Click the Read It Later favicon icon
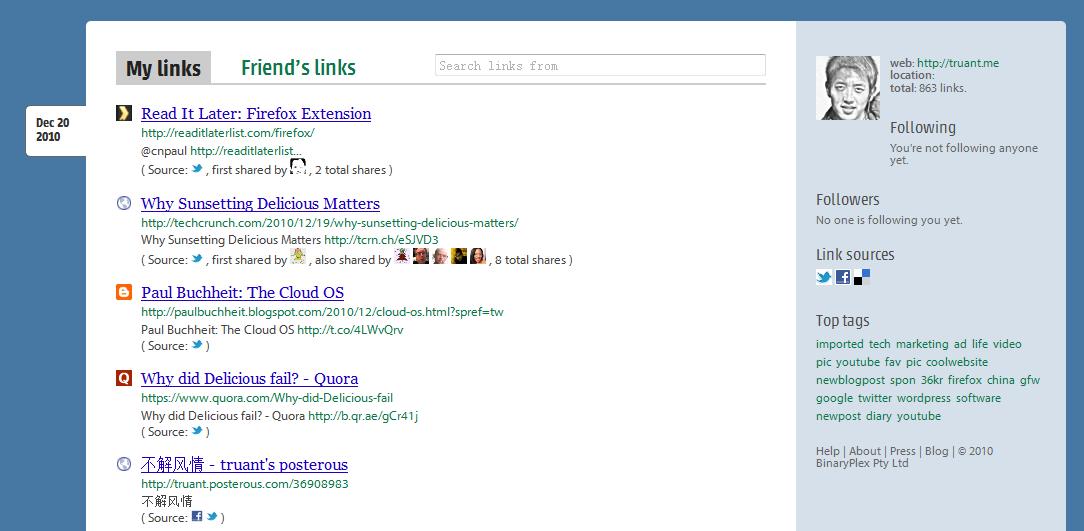This screenshot has height=531, width=1084. 124,113
